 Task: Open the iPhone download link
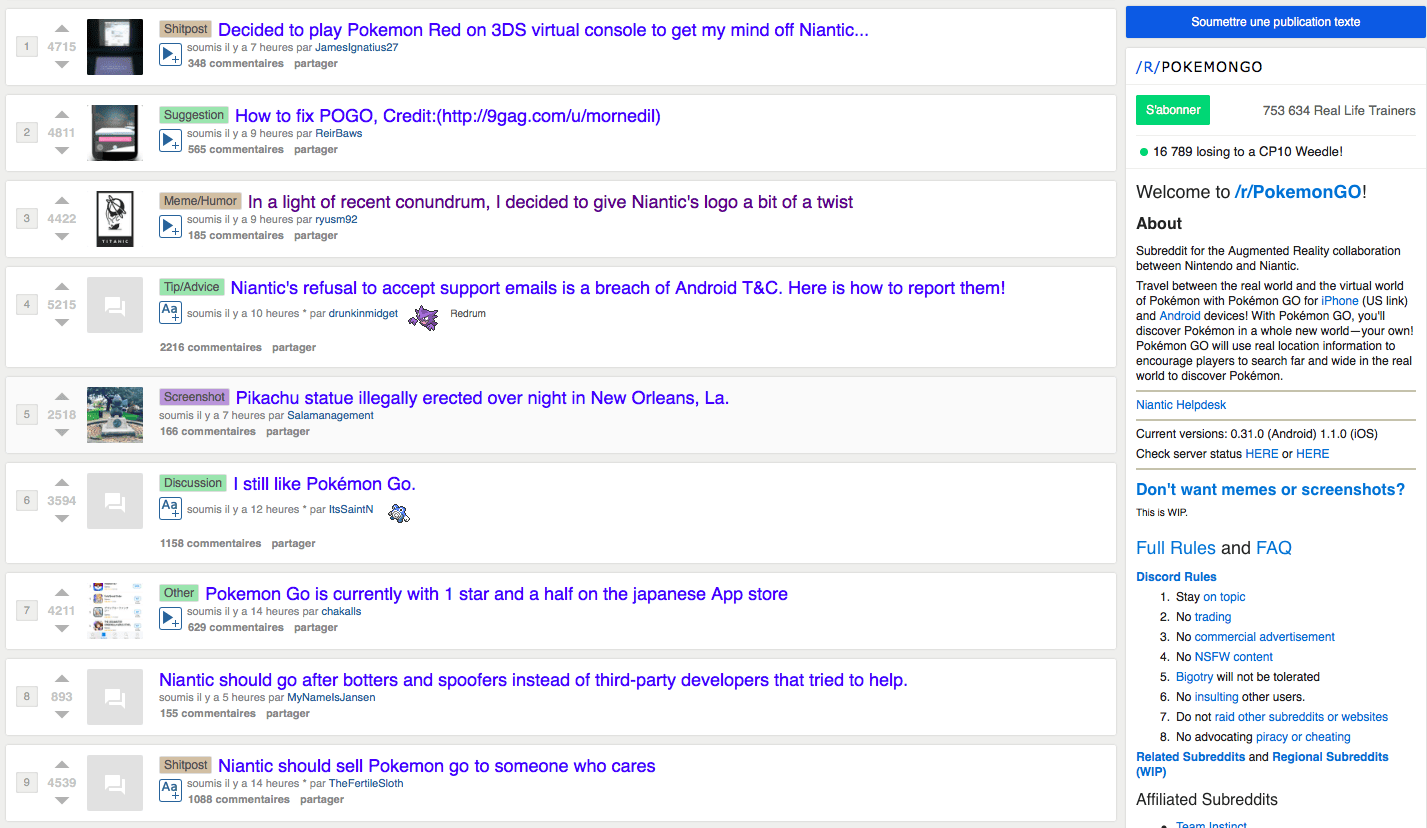[x=1340, y=301]
